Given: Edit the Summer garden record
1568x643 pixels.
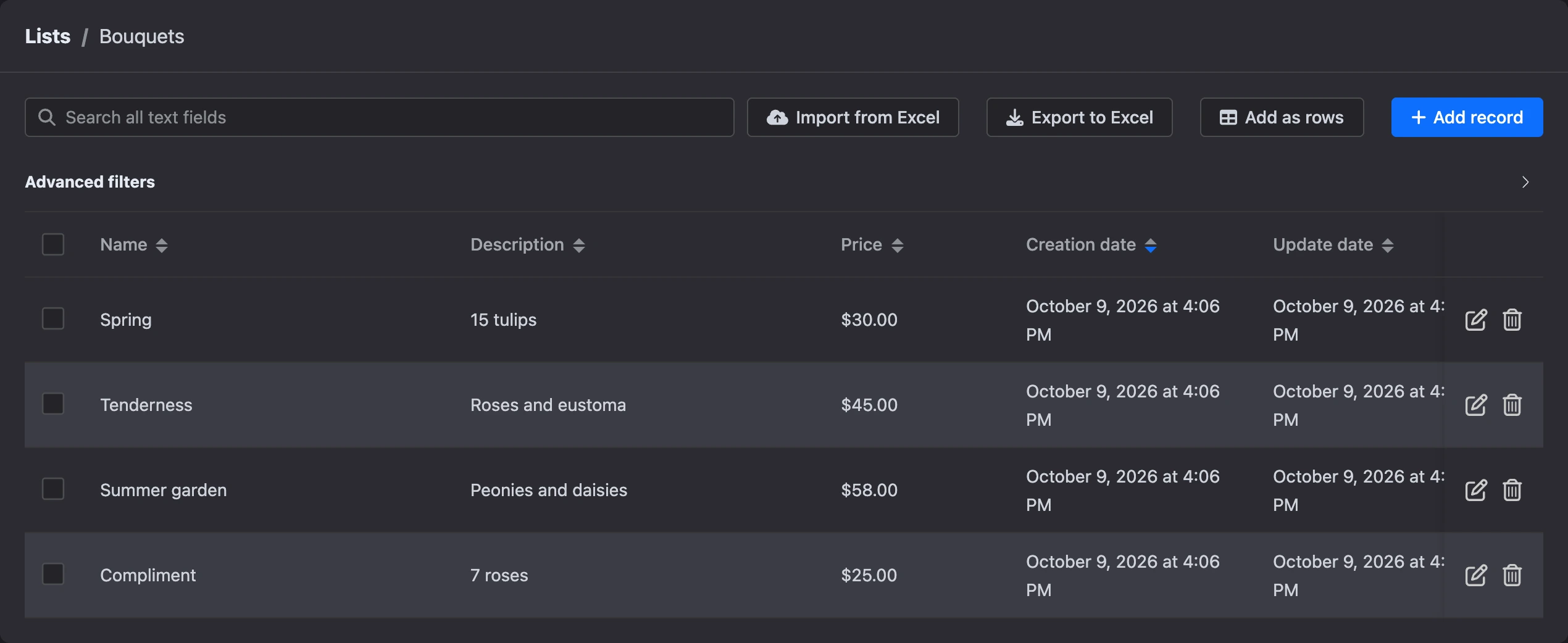Looking at the screenshot, I should 1475,490.
